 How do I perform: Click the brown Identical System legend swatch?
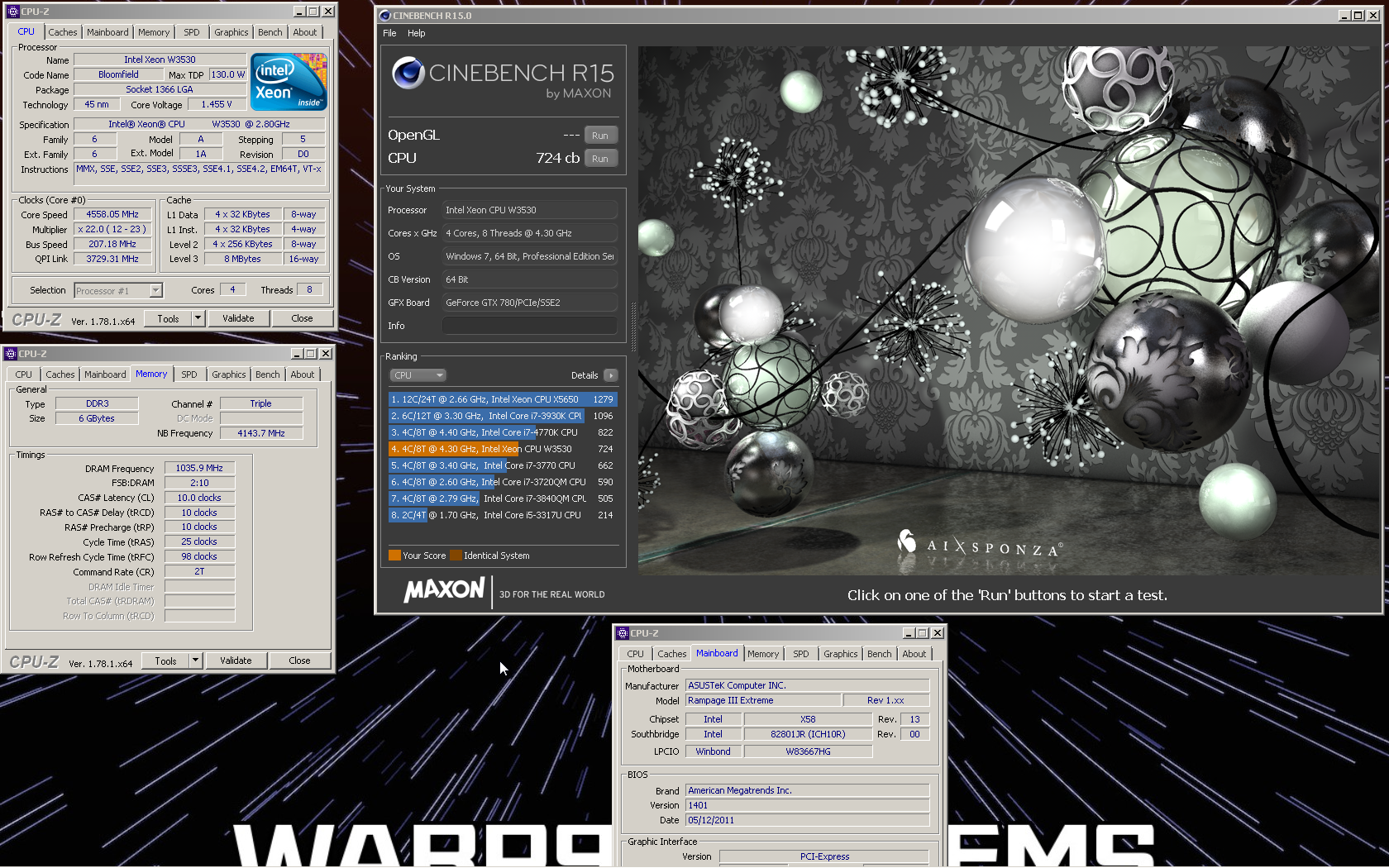tap(456, 556)
